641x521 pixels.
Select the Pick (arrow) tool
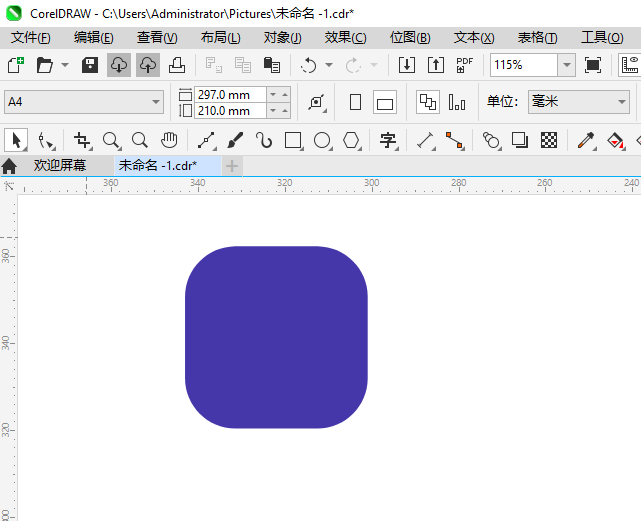pos(16,140)
